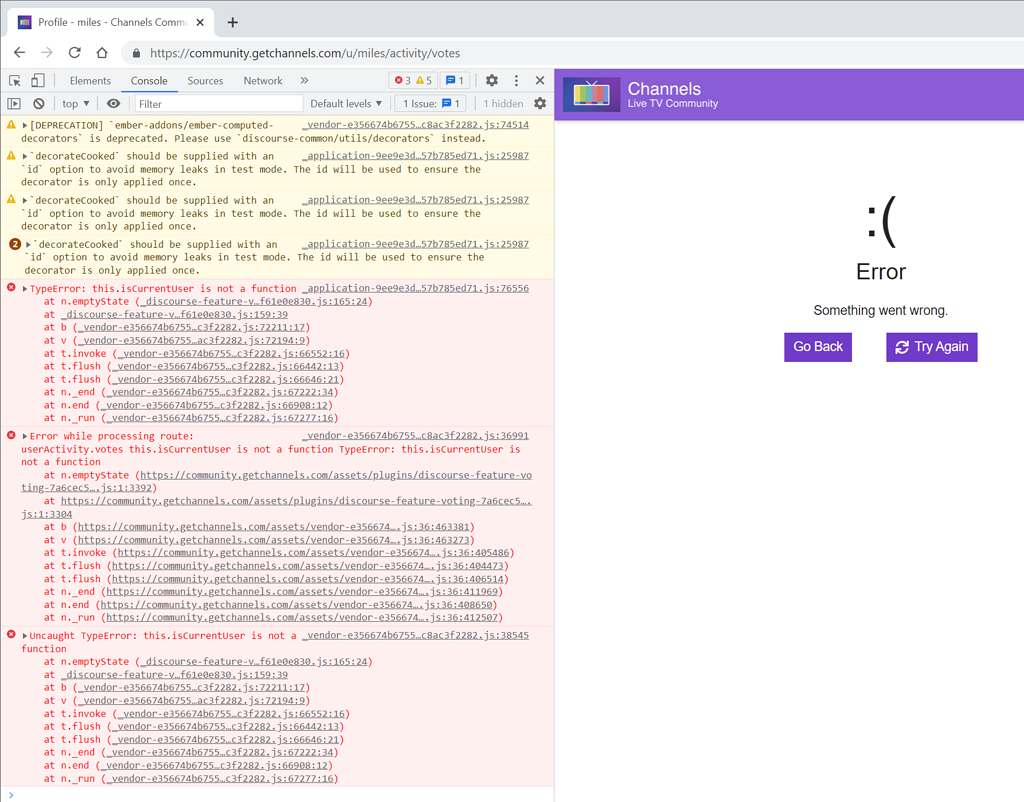Open the Default levels dropdown
The height and width of the screenshot is (802, 1024).
345,103
